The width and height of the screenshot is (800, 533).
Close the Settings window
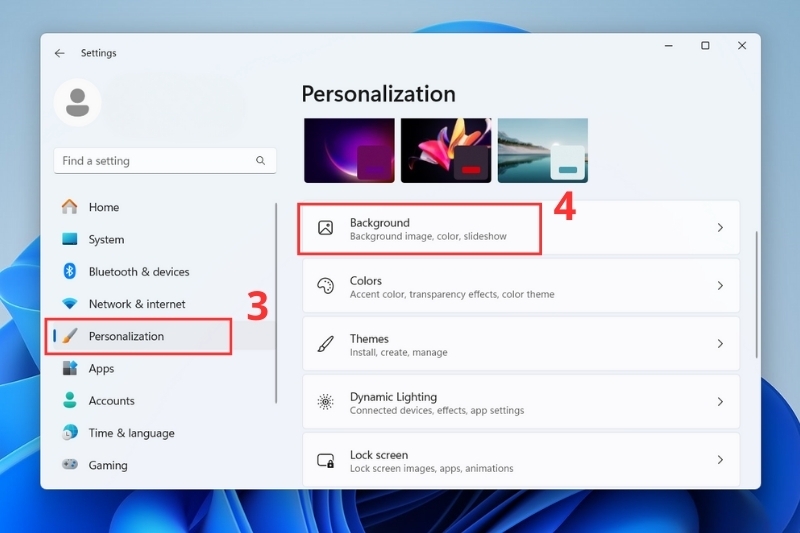(742, 46)
